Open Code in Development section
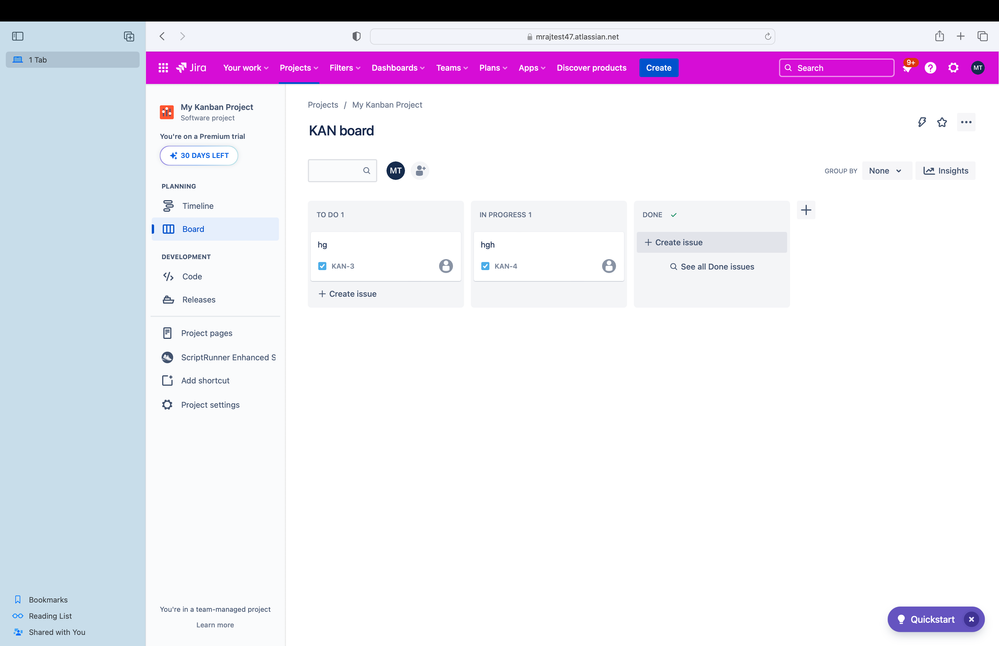This screenshot has width=999, height=646. (x=215, y=276)
